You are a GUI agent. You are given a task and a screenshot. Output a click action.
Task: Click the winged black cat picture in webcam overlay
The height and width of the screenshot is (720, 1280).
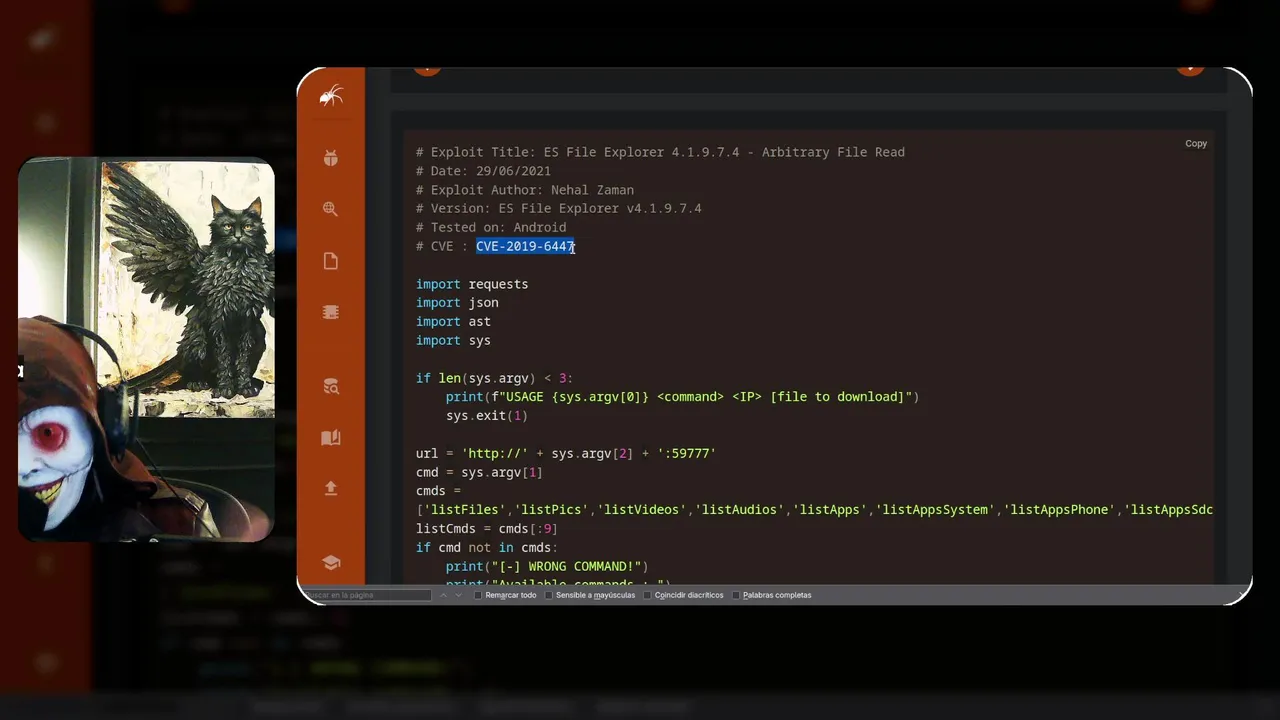tap(187, 288)
